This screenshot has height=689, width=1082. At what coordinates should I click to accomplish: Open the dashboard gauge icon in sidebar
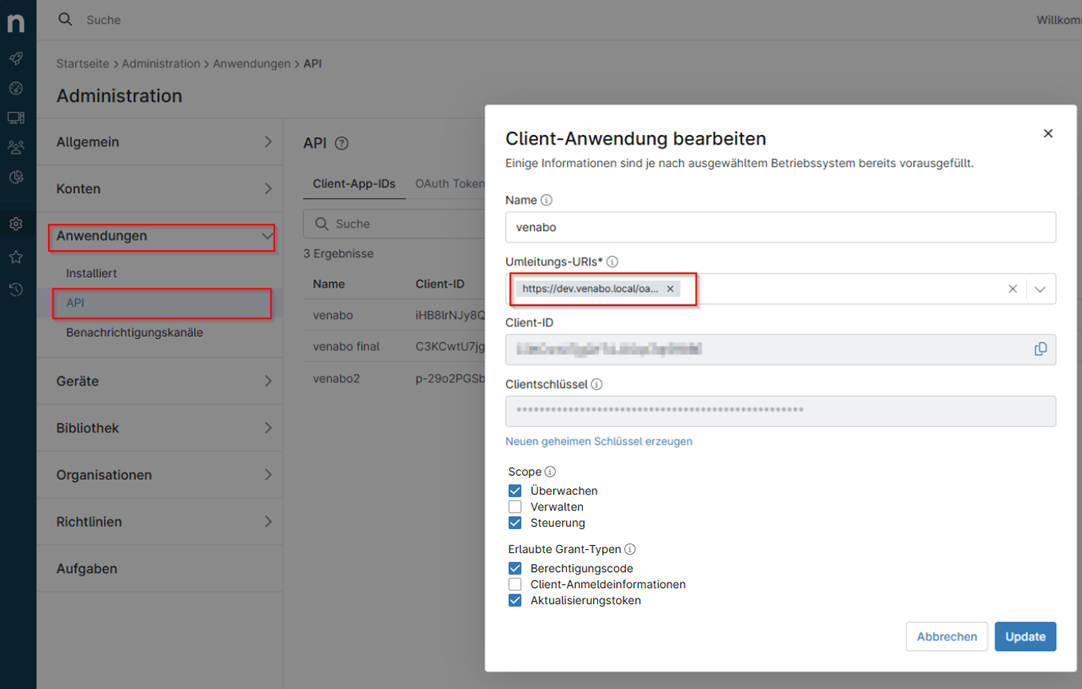click(x=16, y=88)
